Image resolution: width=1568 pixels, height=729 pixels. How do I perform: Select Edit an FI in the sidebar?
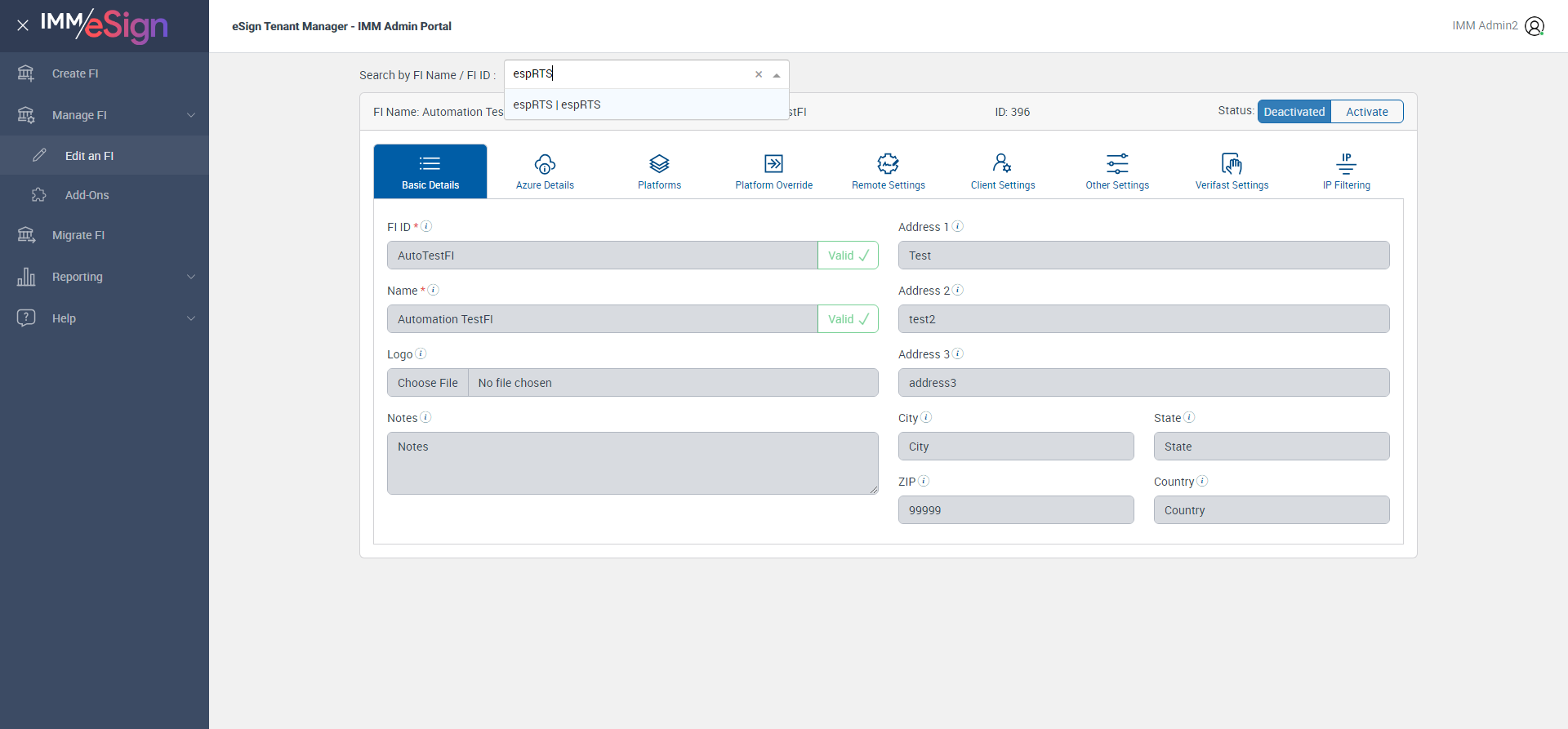point(105,155)
